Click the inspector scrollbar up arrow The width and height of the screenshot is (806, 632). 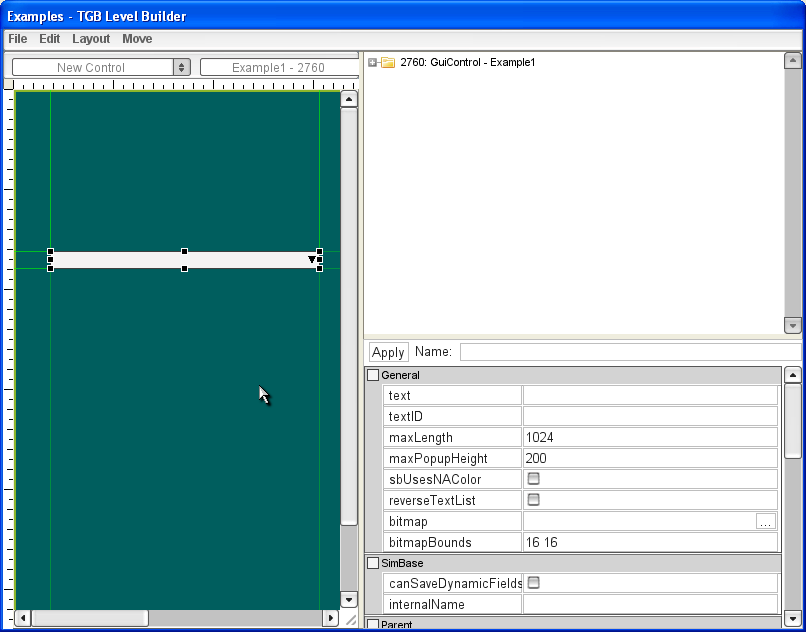[x=793, y=375]
